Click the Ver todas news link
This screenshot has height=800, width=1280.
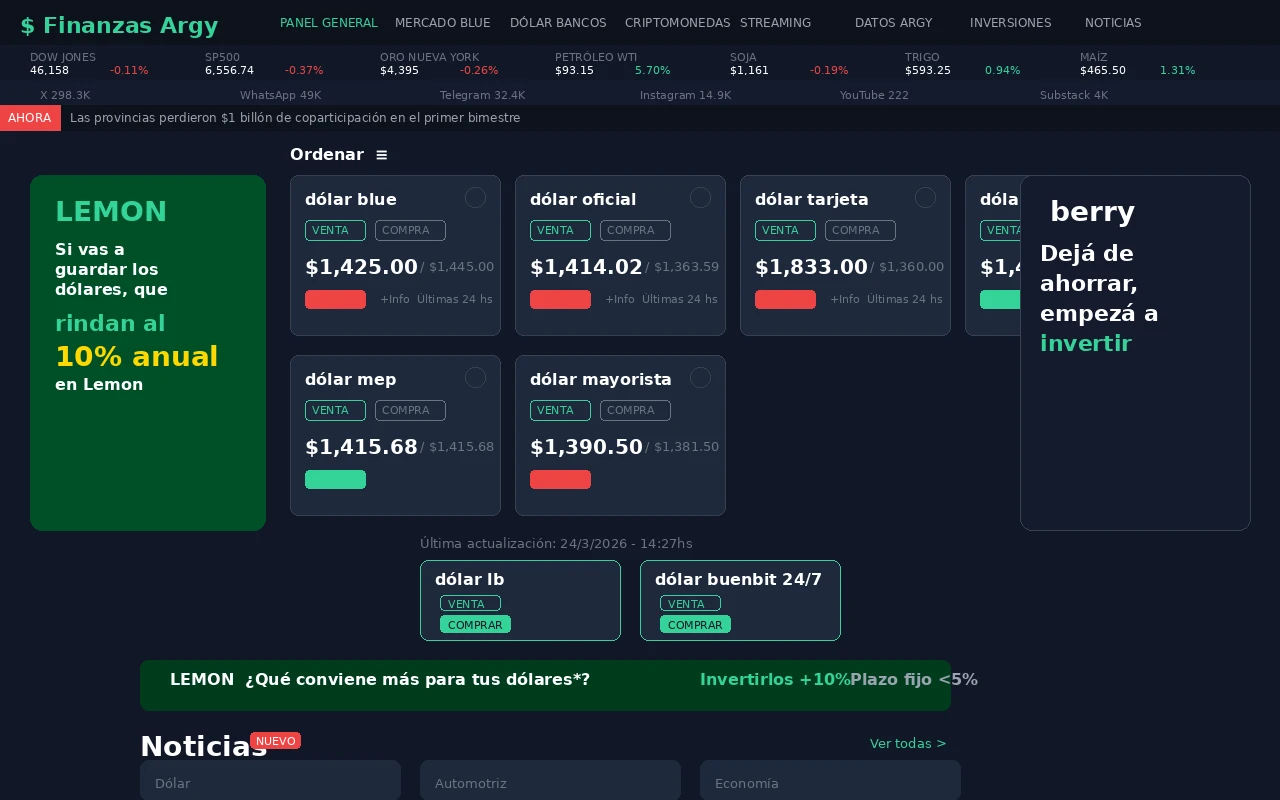click(x=907, y=743)
